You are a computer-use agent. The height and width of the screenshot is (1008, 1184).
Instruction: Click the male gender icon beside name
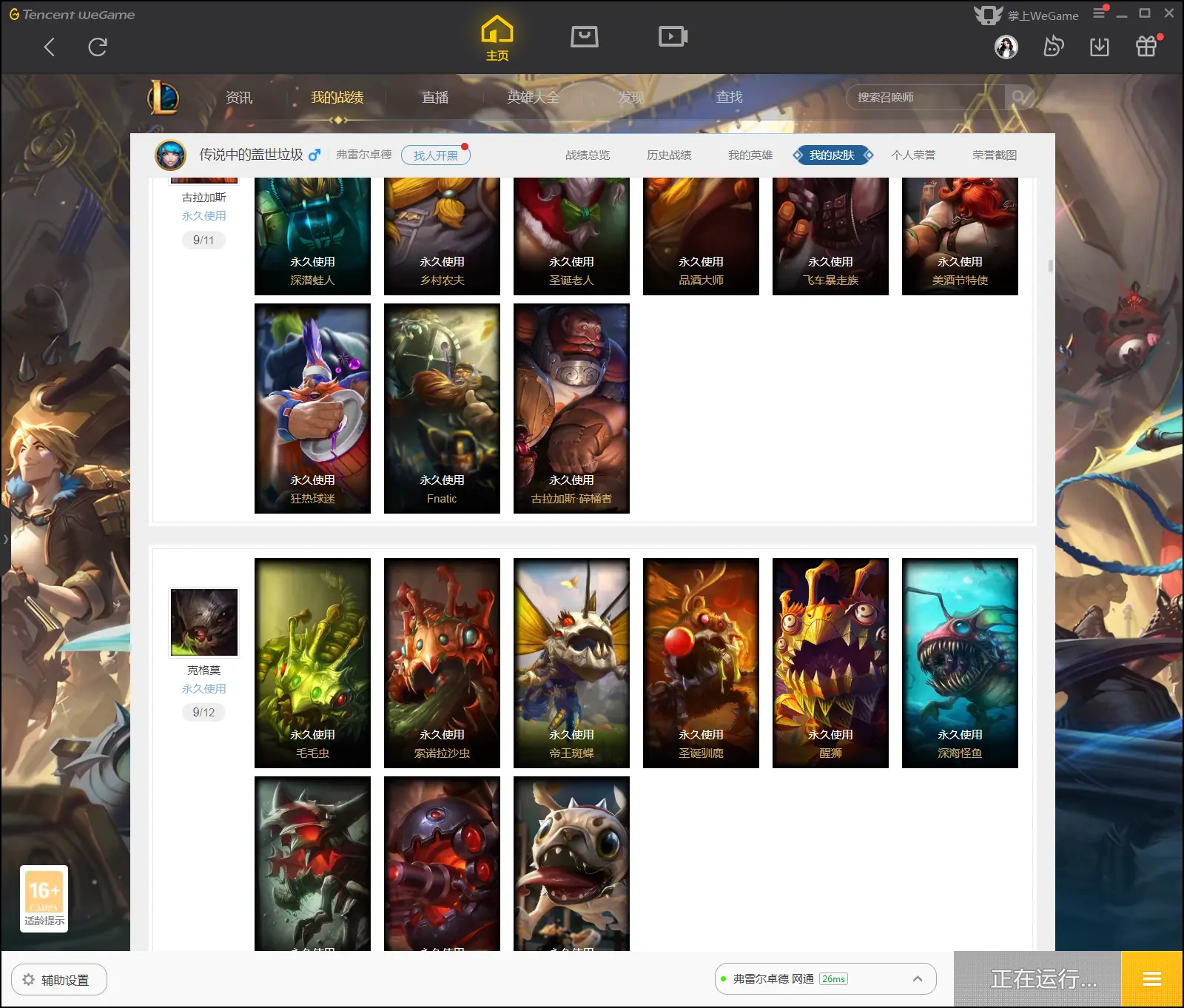[314, 155]
